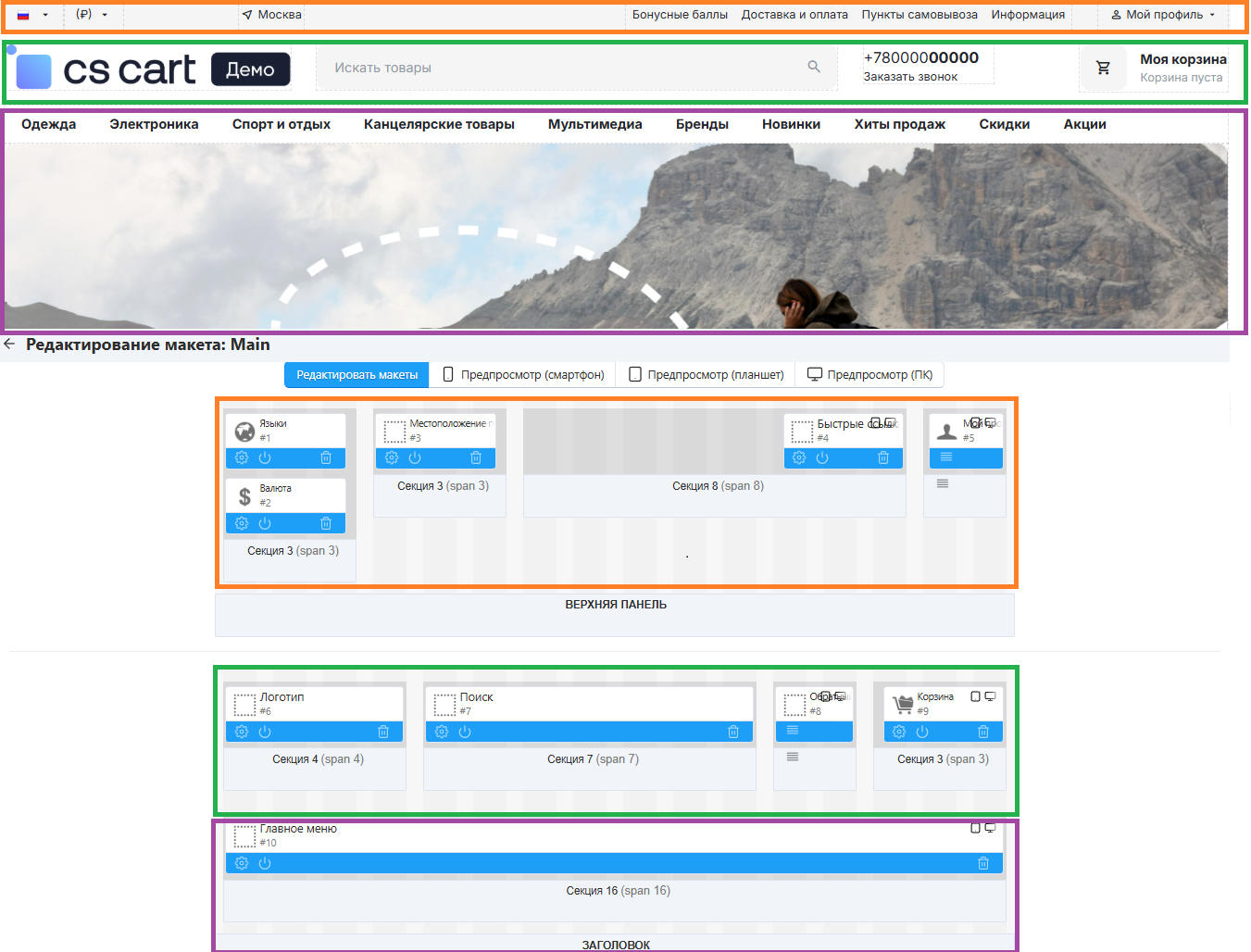Expand the Мой профиль dropdown
The height and width of the screenshot is (952, 1251).
1163,15
